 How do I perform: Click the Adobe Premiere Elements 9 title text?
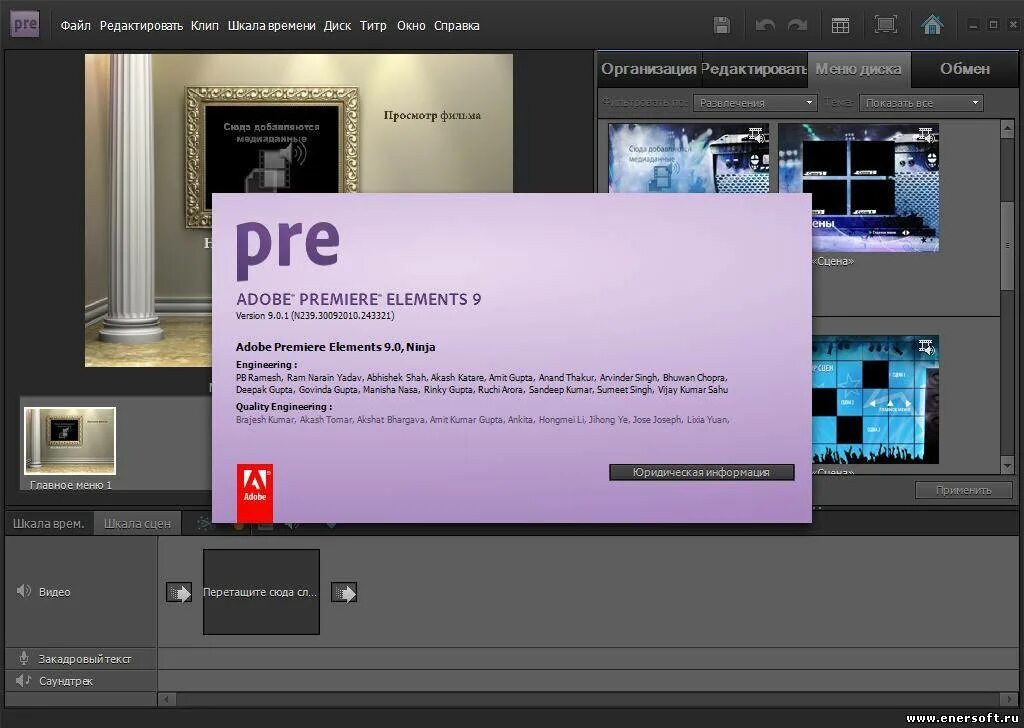tap(359, 299)
